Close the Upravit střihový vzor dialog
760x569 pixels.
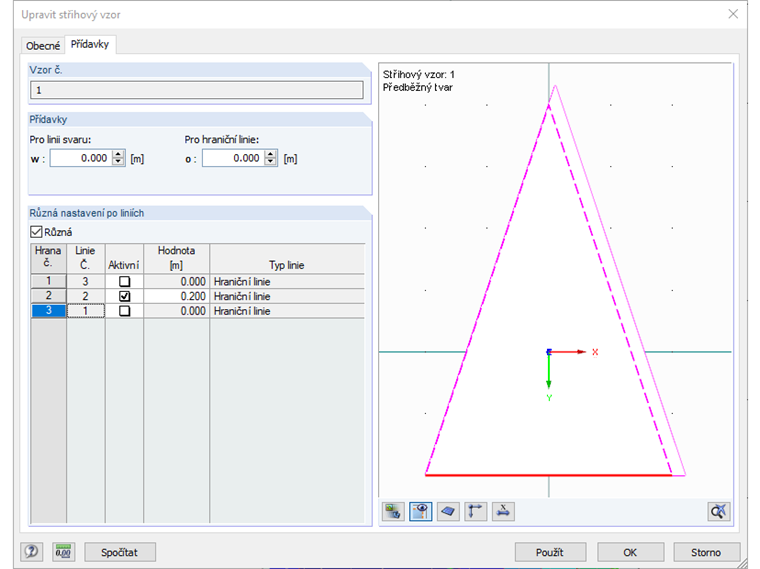733,14
